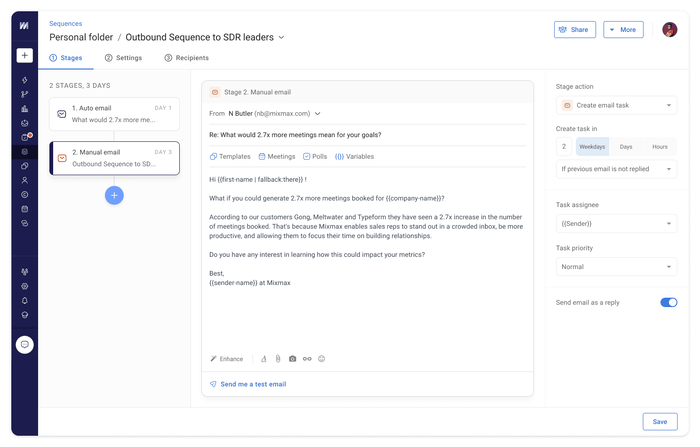Add a new stage with blue plus
700x447 pixels.
(114, 195)
